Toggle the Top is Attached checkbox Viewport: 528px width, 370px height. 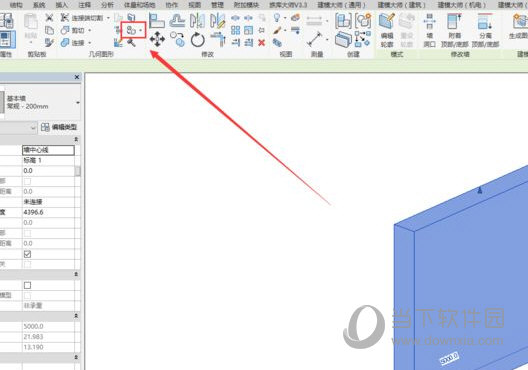tap(27, 233)
